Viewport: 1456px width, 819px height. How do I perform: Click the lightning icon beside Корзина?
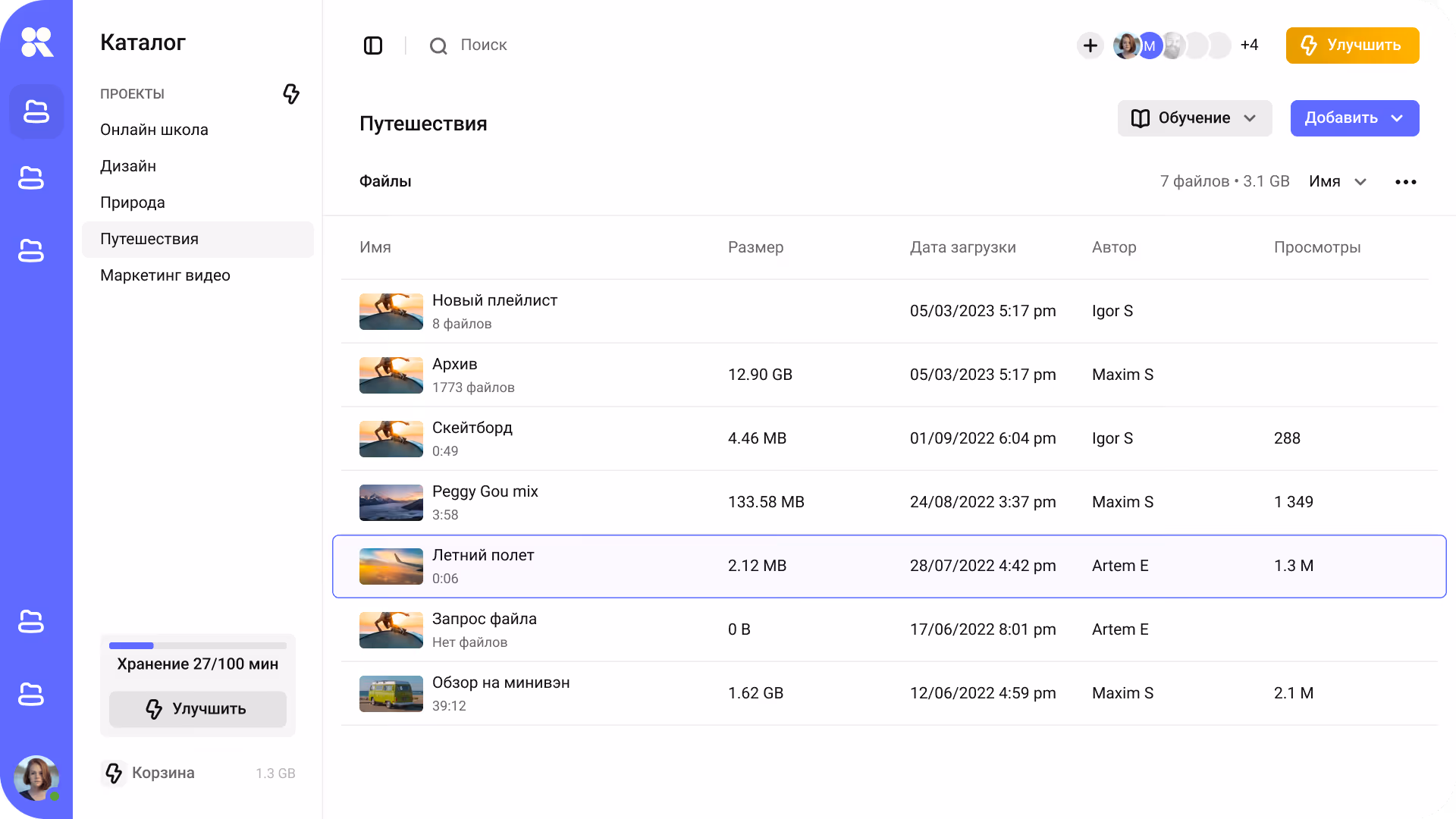[114, 773]
